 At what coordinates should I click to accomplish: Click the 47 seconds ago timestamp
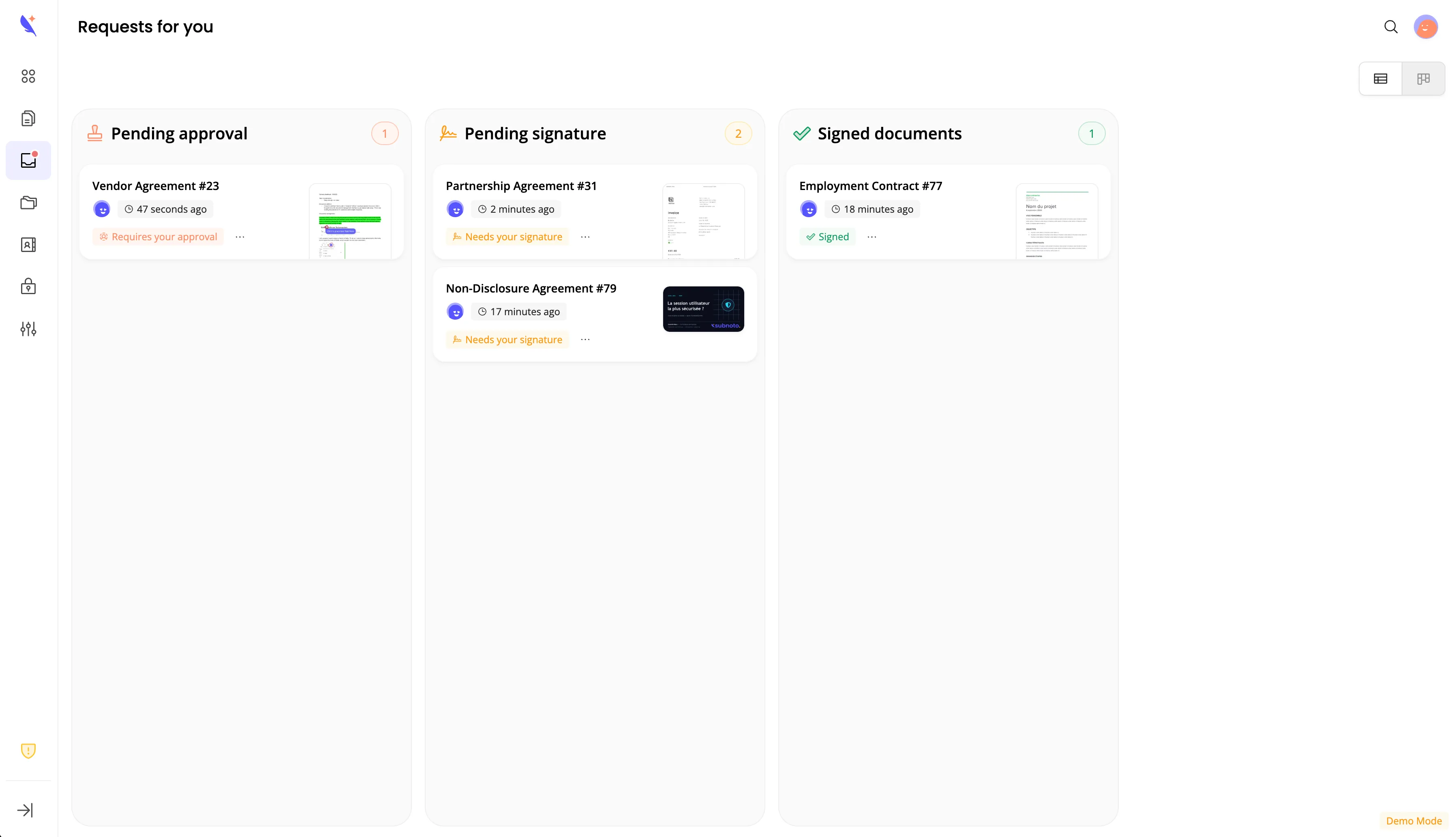(x=166, y=209)
